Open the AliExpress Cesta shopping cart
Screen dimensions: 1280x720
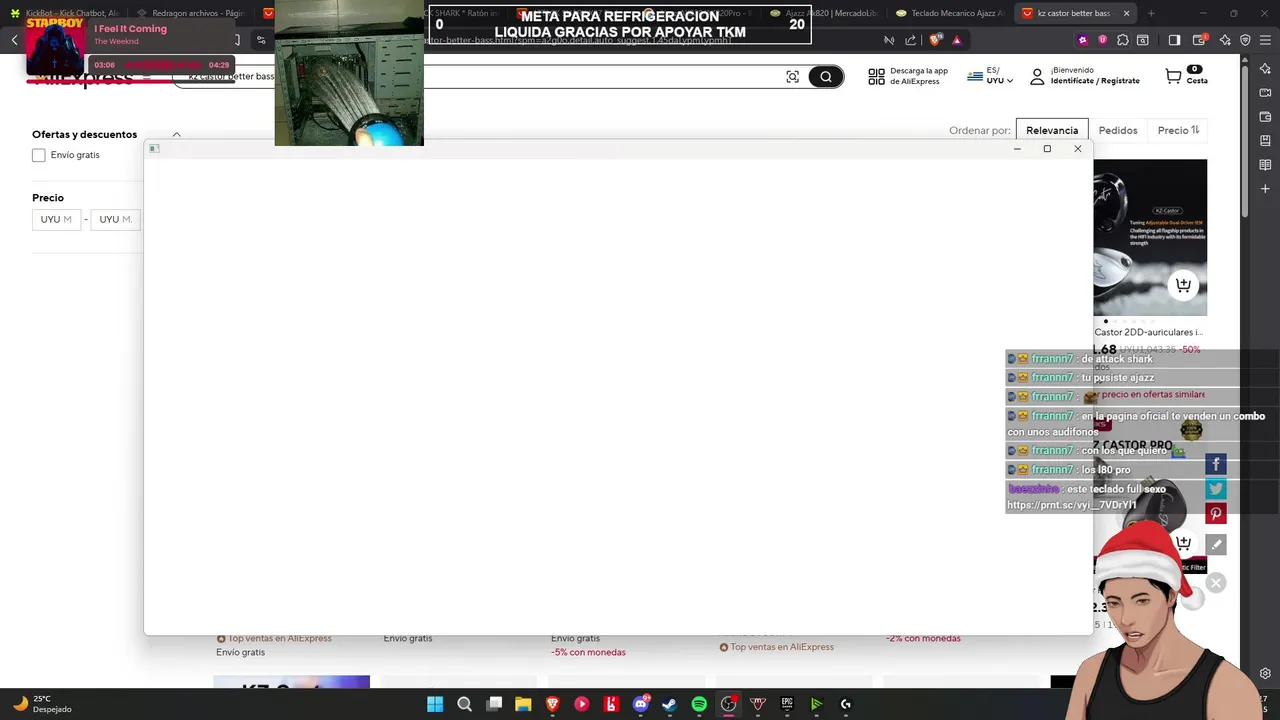pyautogui.click(x=1186, y=76)
